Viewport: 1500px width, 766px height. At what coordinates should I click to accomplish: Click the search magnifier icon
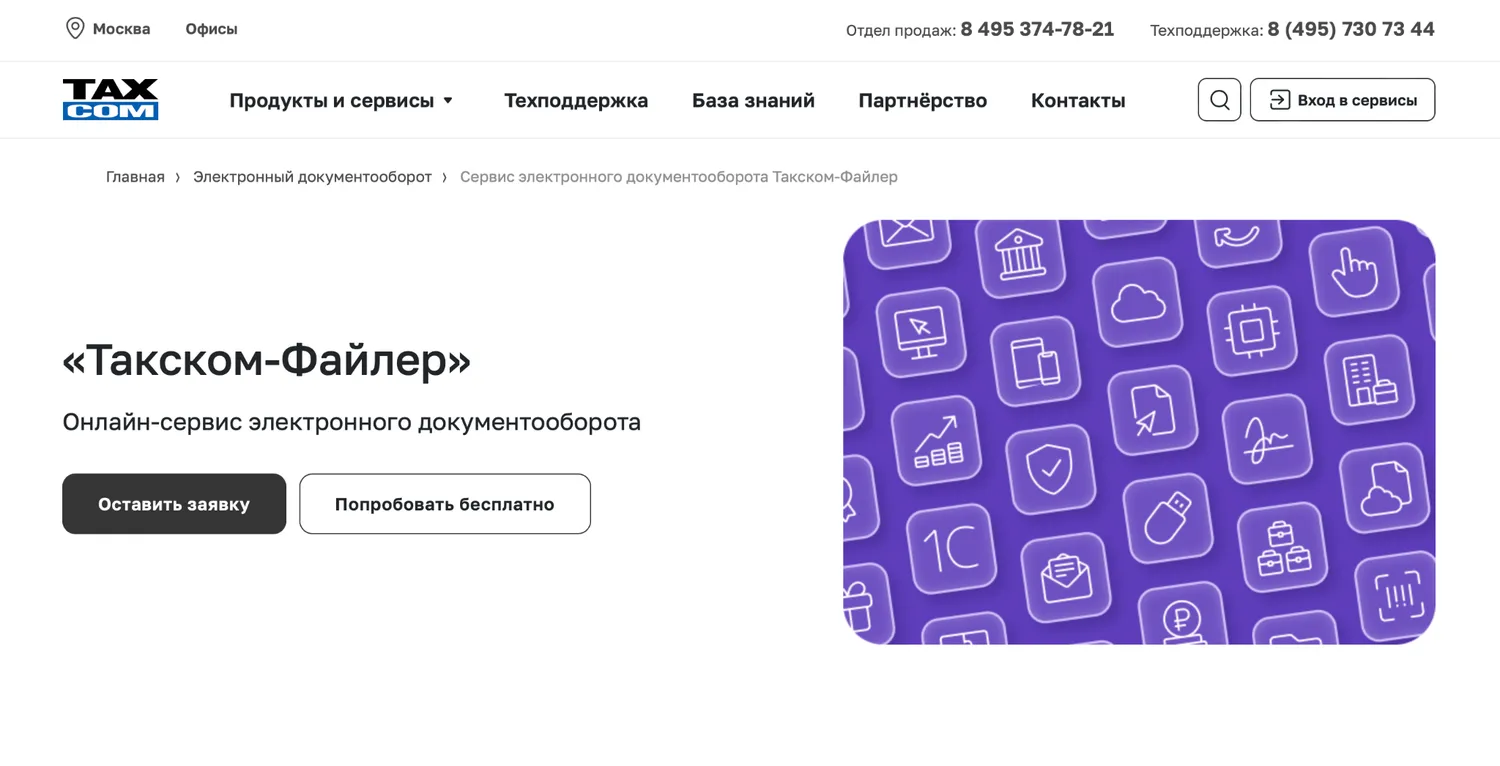1219,100
